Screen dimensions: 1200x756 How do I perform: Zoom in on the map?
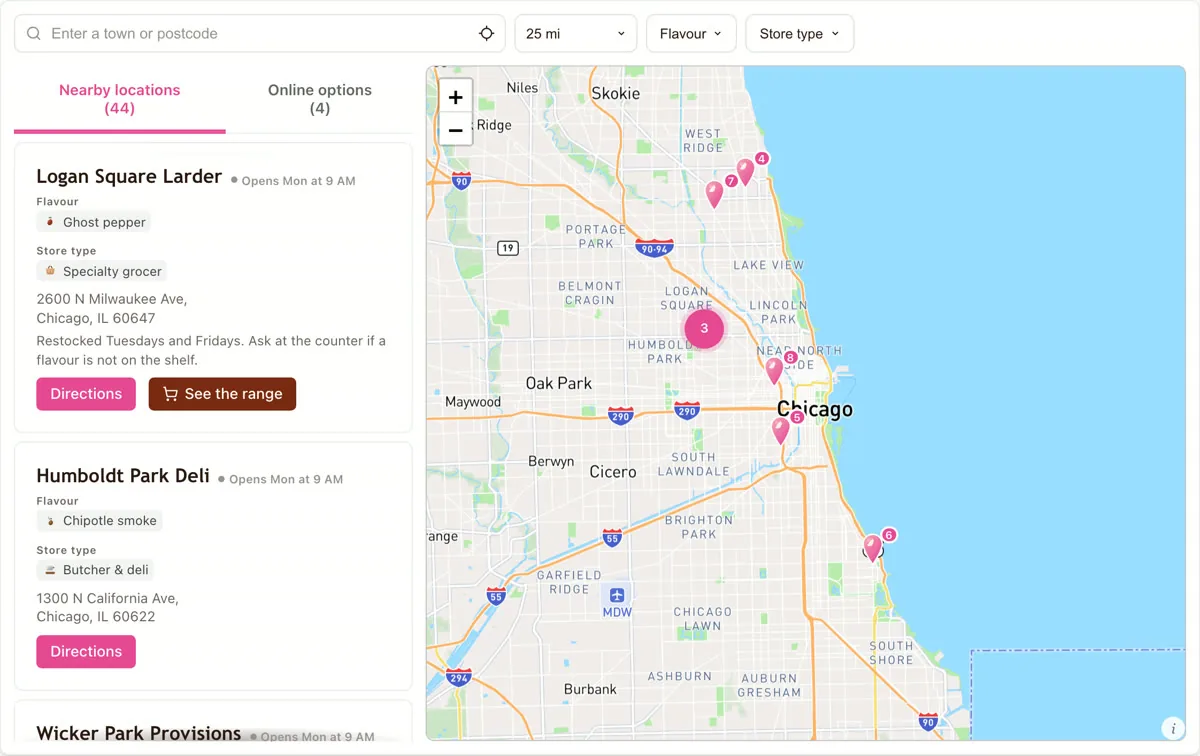(x=455, y=97)
